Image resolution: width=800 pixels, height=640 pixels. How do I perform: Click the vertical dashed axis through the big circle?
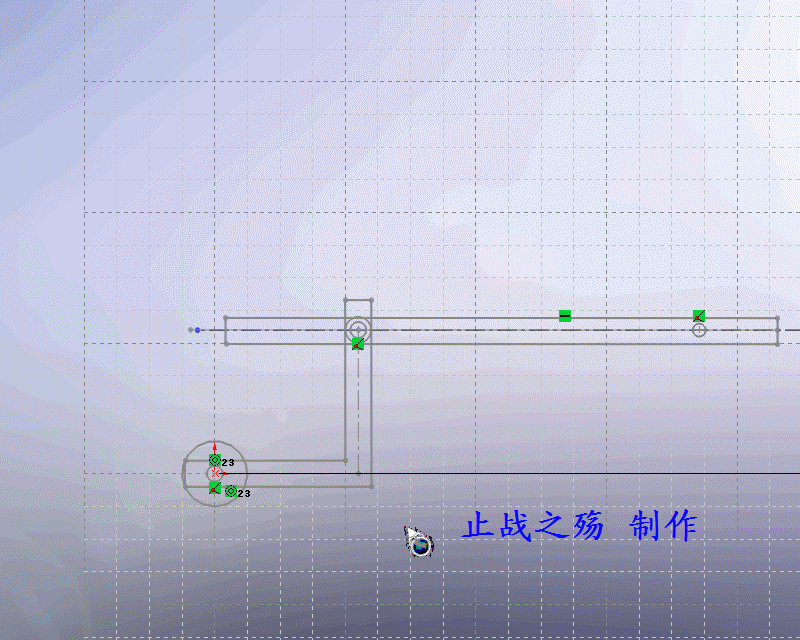click(360, 400)
